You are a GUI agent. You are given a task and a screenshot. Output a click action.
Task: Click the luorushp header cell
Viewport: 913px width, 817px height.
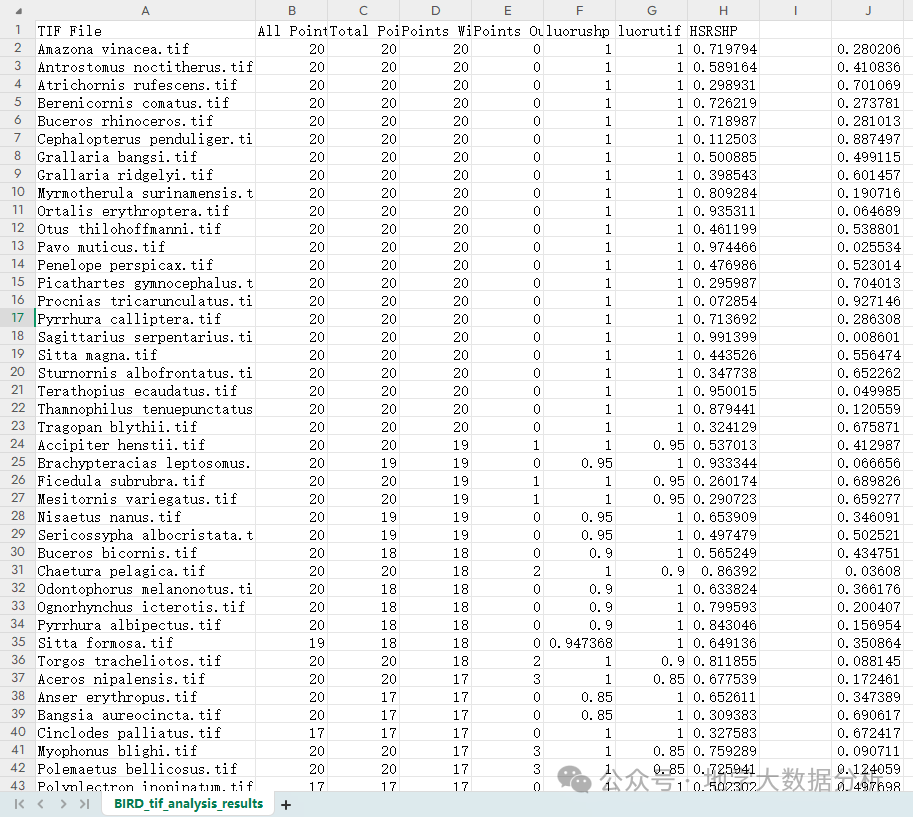coord(579,31)
